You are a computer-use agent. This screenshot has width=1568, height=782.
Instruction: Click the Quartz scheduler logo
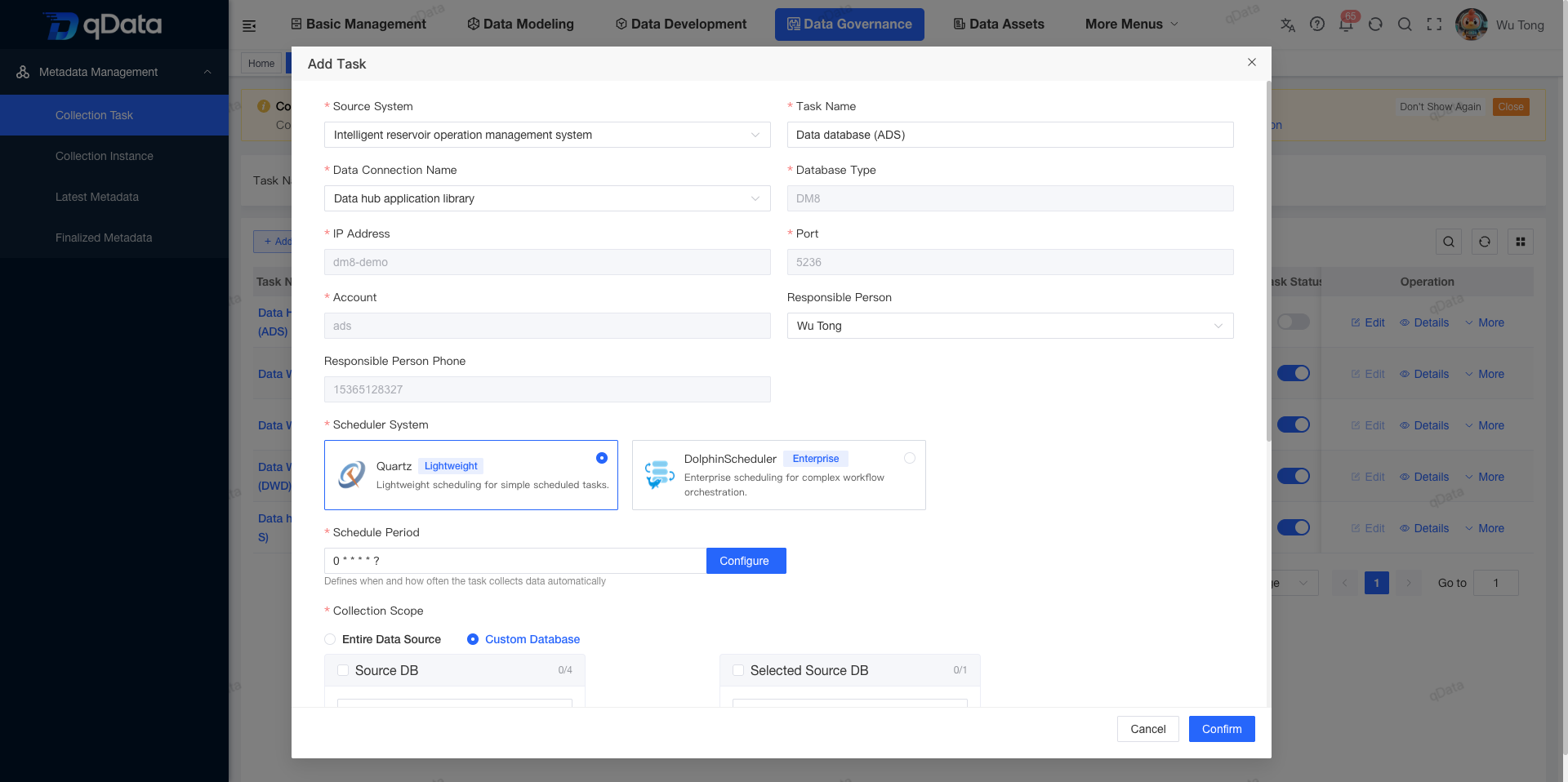click(352, 474)
